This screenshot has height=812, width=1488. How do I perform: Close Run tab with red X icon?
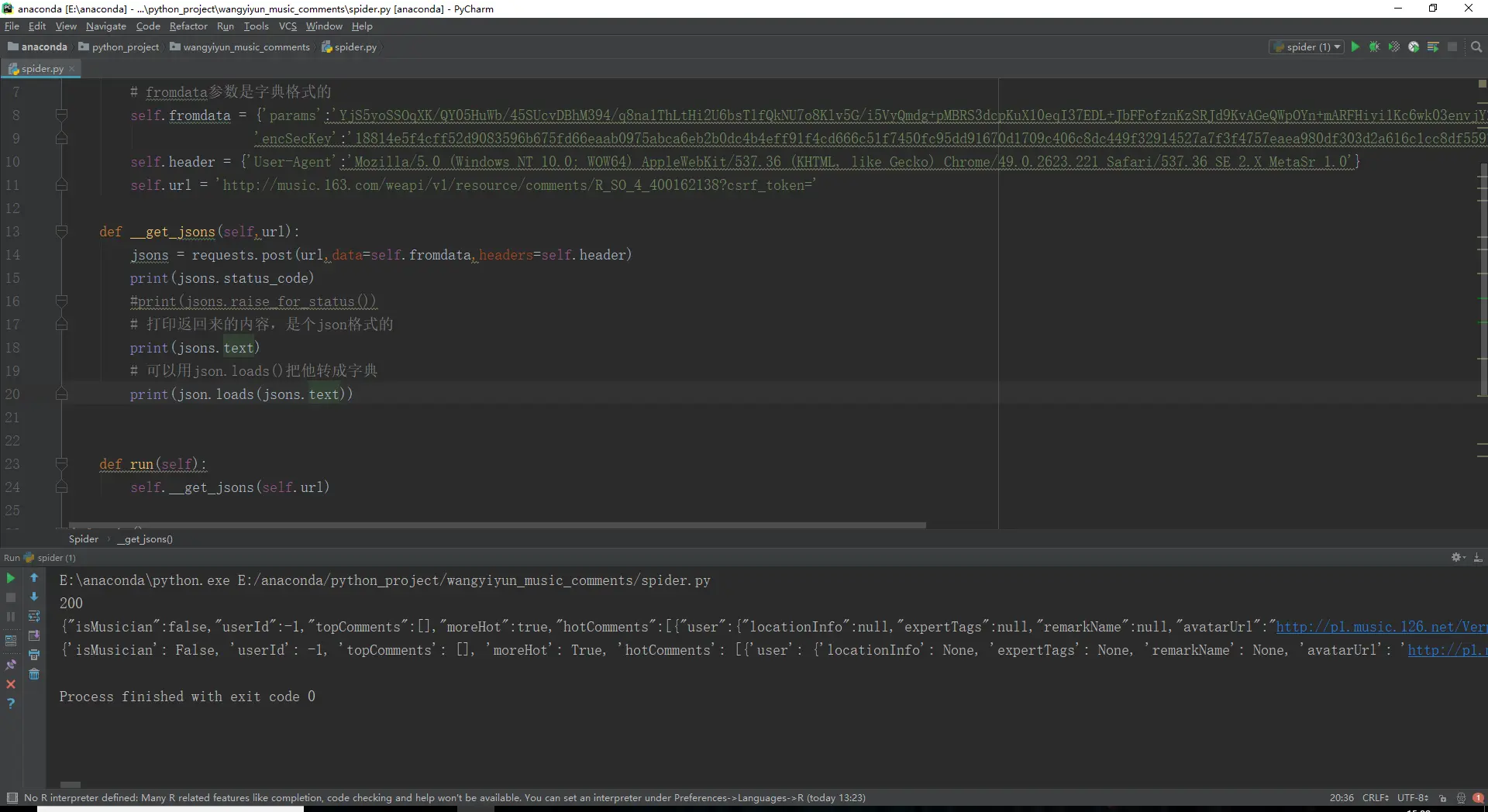coord(11,684)
